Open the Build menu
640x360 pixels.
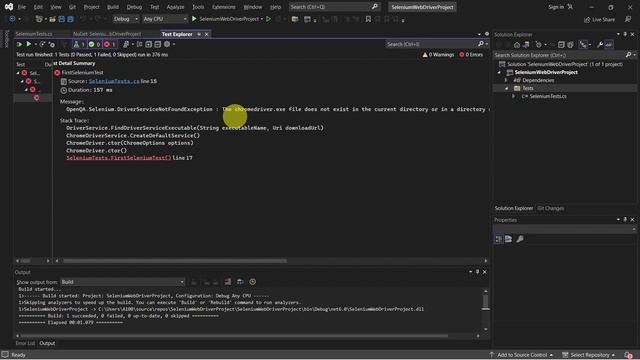click(x=113, y=7)
